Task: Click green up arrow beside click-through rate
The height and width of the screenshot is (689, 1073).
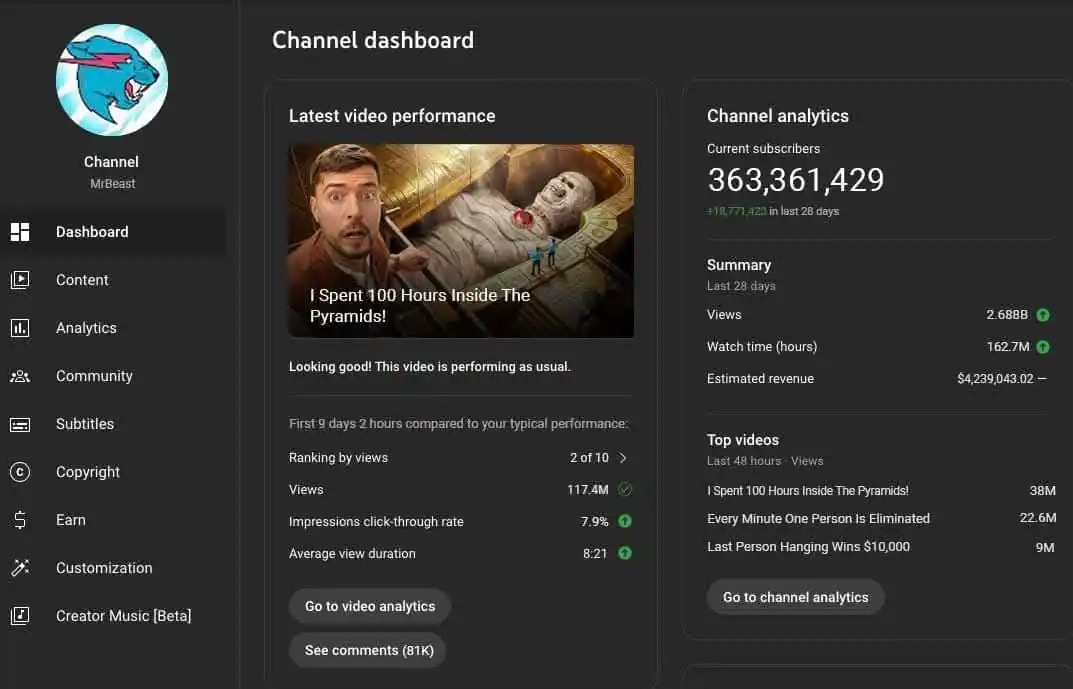Action: tap(625, 521)
